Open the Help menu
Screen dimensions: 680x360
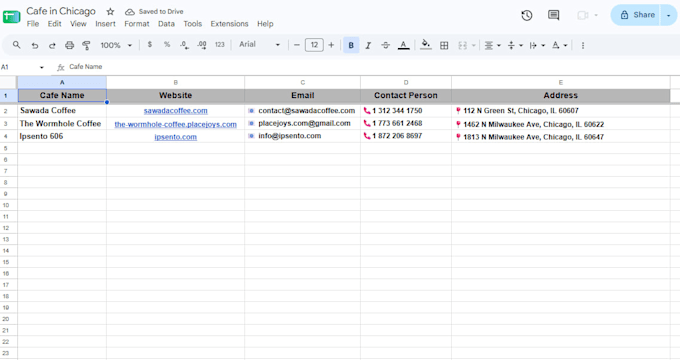(x=265, y=24)
